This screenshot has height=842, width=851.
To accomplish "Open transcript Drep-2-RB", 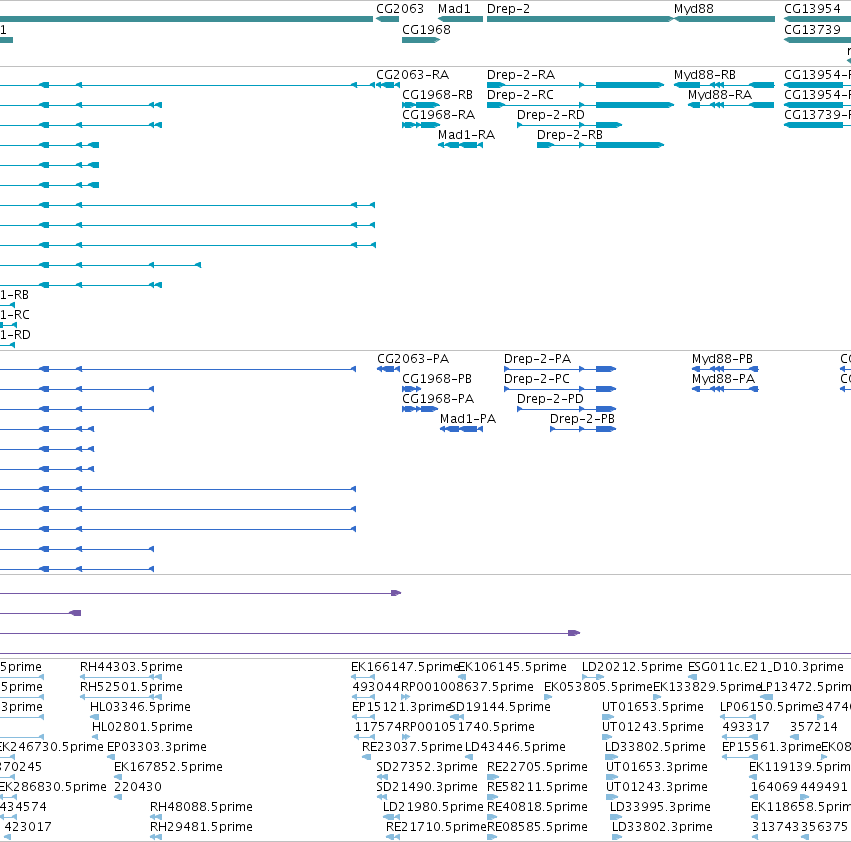I will 569,135.
